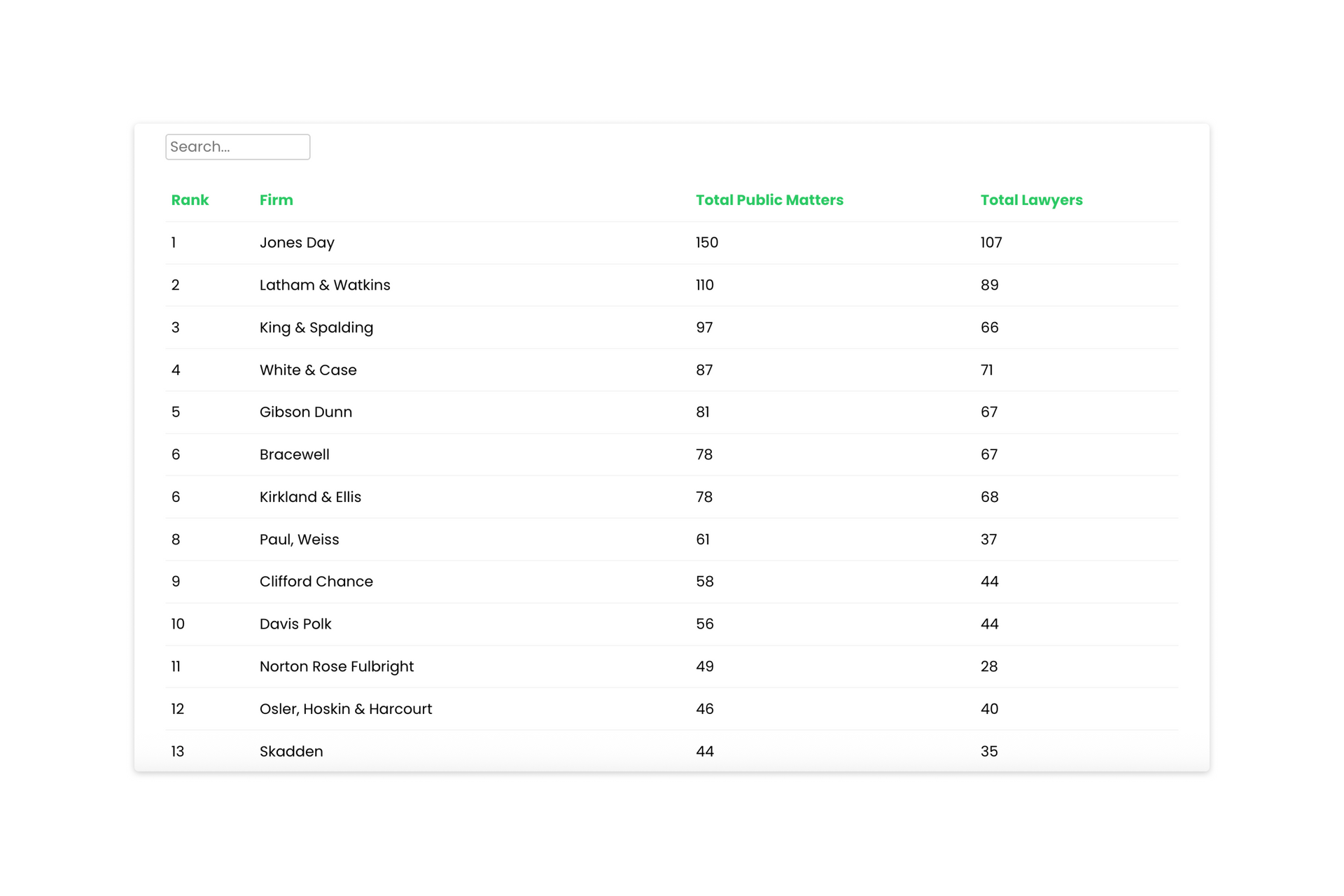Click the White & Case firm name
This screenshot has width=1344, height=896.
pos(308,370)
